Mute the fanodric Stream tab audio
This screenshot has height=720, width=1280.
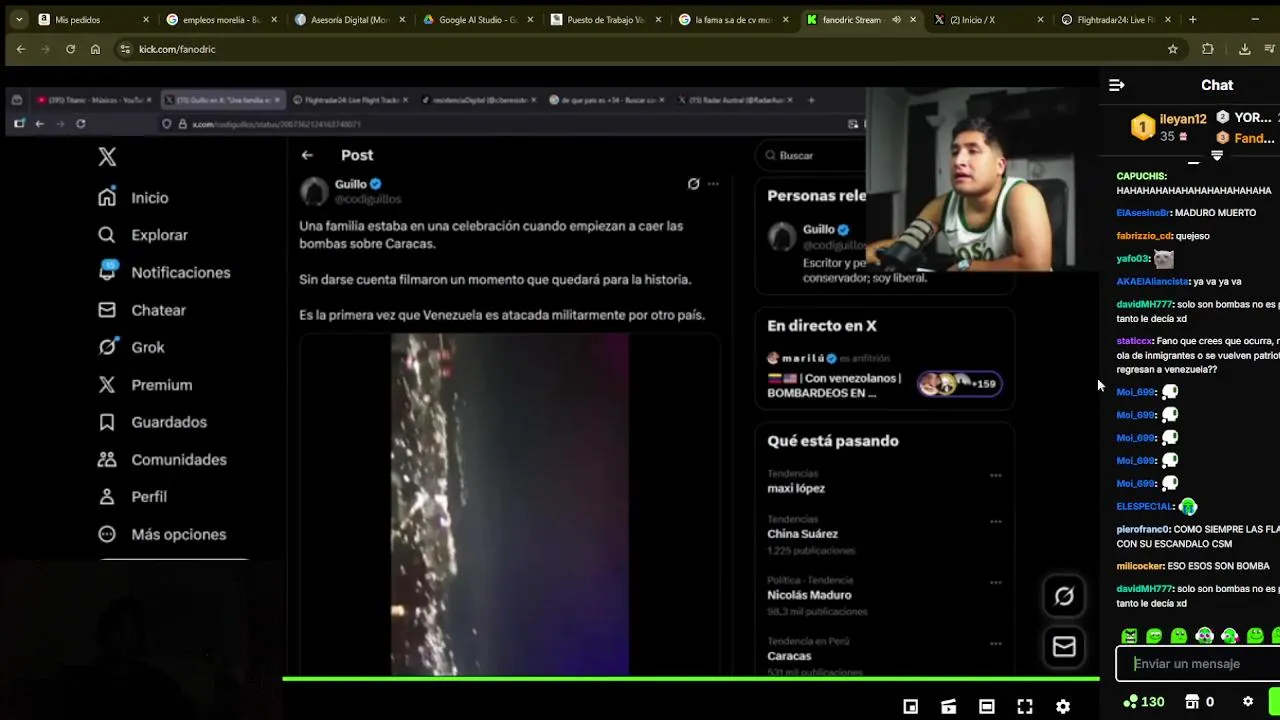click(896, 19)
